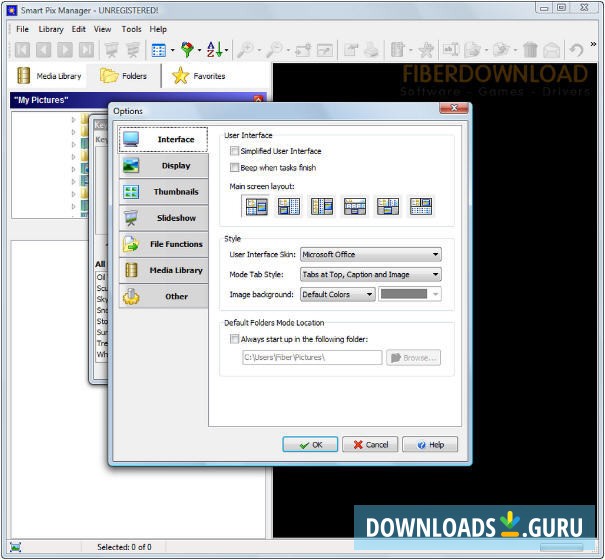The image size is (605, 560).
Task: Click the zoom in magnifier icon
Action: [245, 50]
